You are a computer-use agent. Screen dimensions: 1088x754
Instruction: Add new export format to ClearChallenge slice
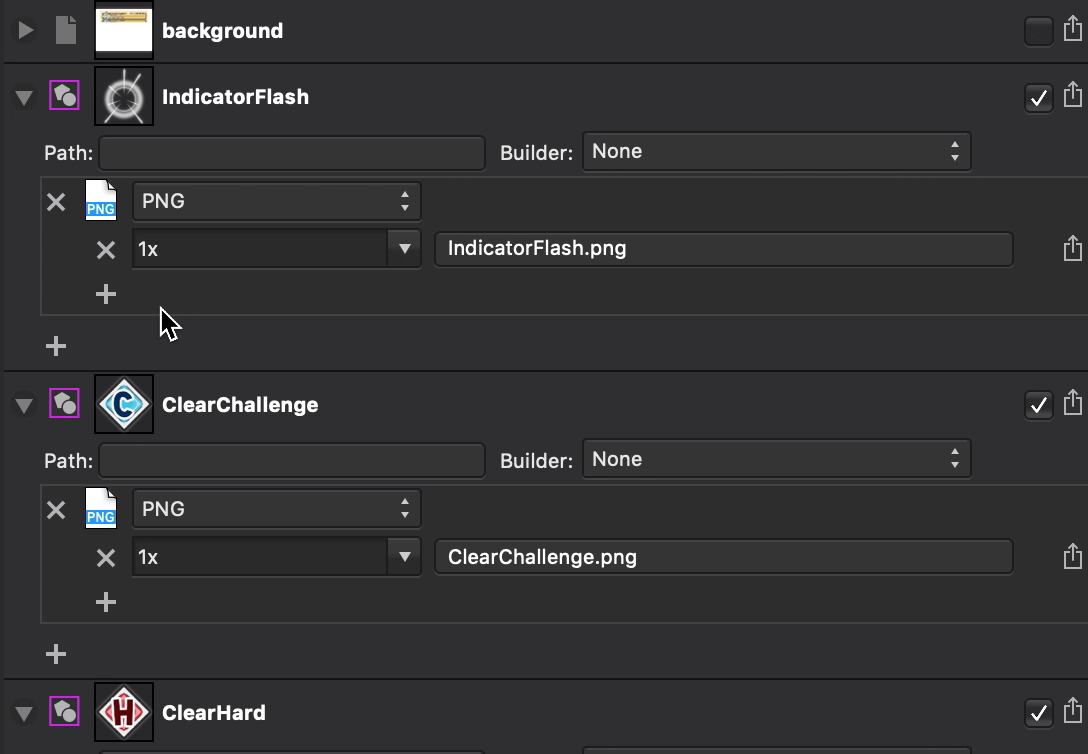tap(56, 654)
